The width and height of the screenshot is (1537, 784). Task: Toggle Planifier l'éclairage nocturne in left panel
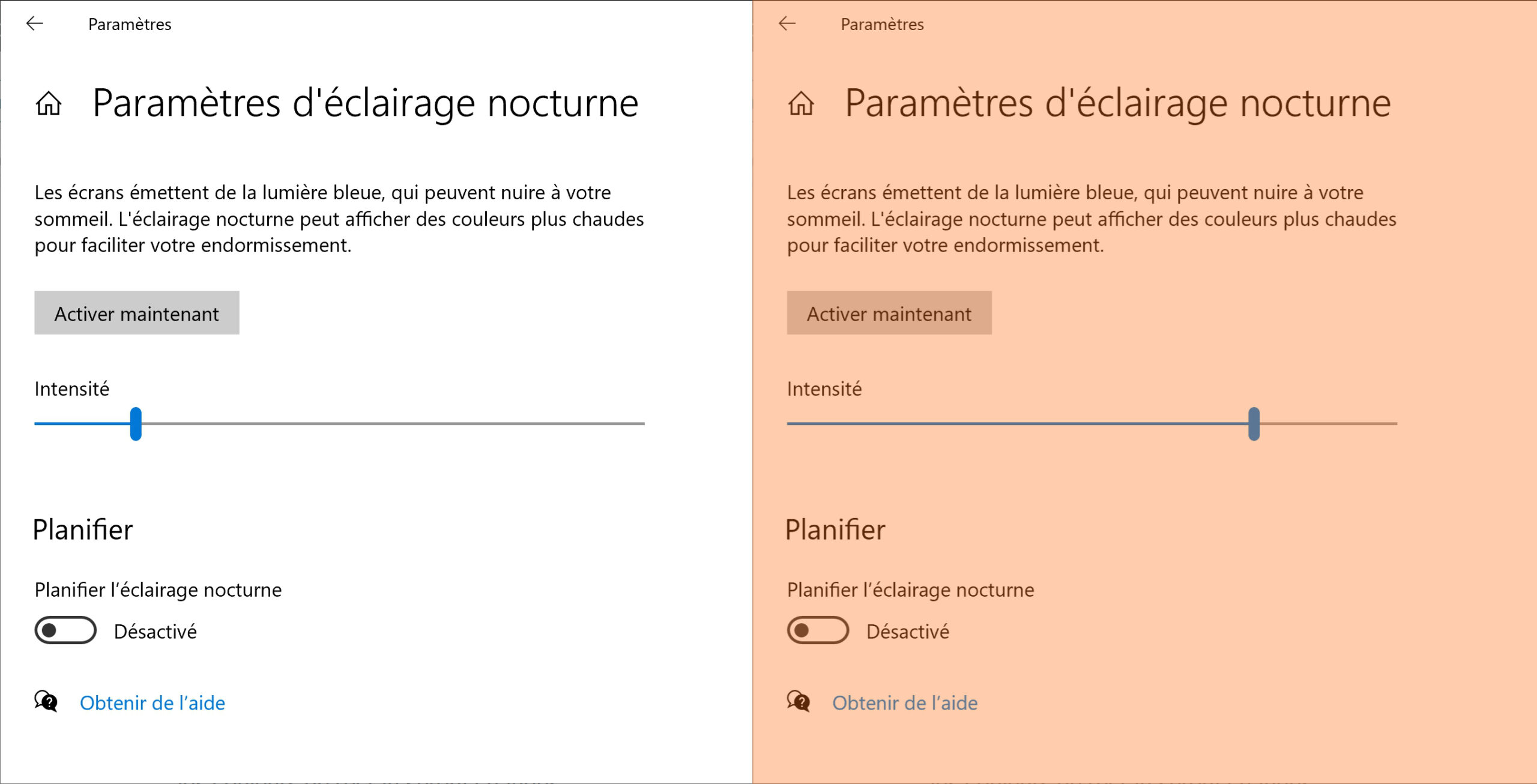pos(65,630)
